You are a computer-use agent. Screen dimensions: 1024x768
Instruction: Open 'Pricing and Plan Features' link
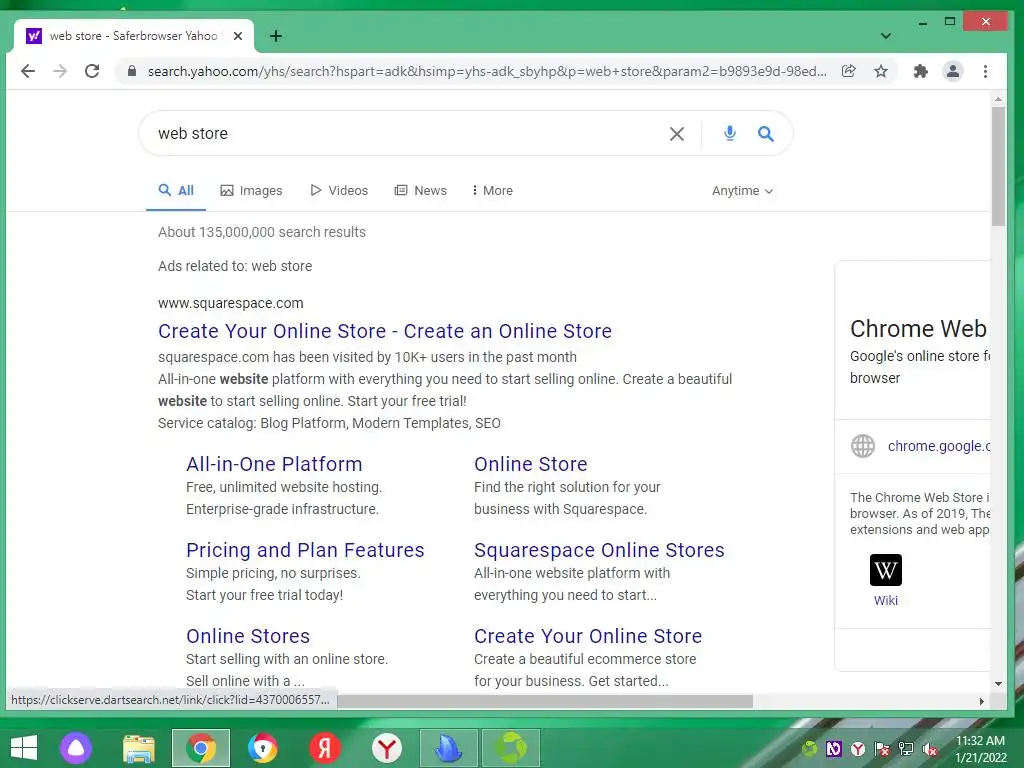pyautogui.click(x=305, y=550)
